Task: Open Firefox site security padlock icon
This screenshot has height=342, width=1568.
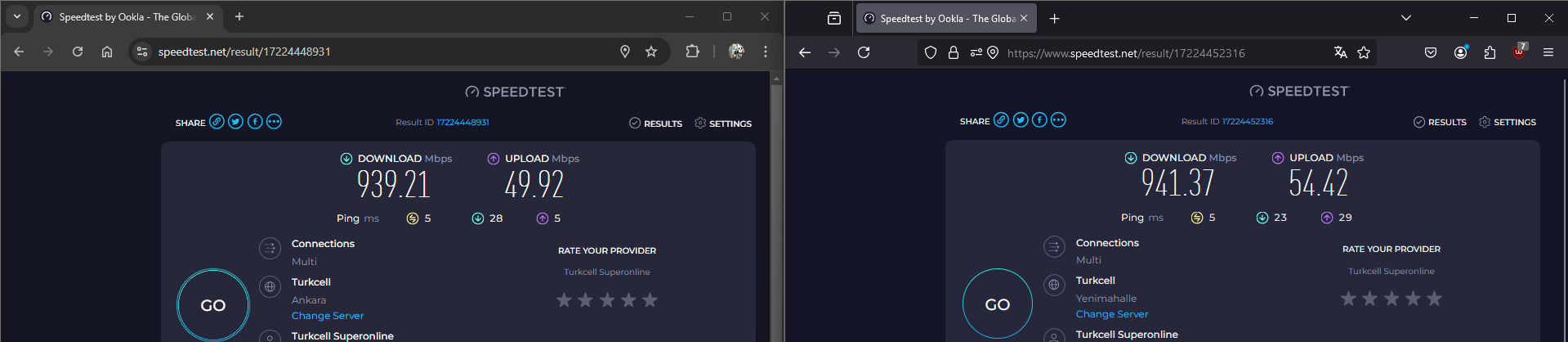Action: [x=954, y=52]
